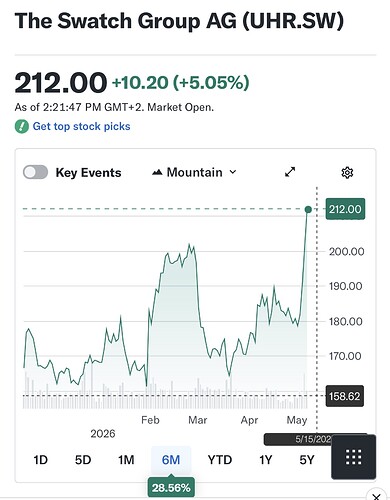Select the 1D time range

tap(41, 460)
